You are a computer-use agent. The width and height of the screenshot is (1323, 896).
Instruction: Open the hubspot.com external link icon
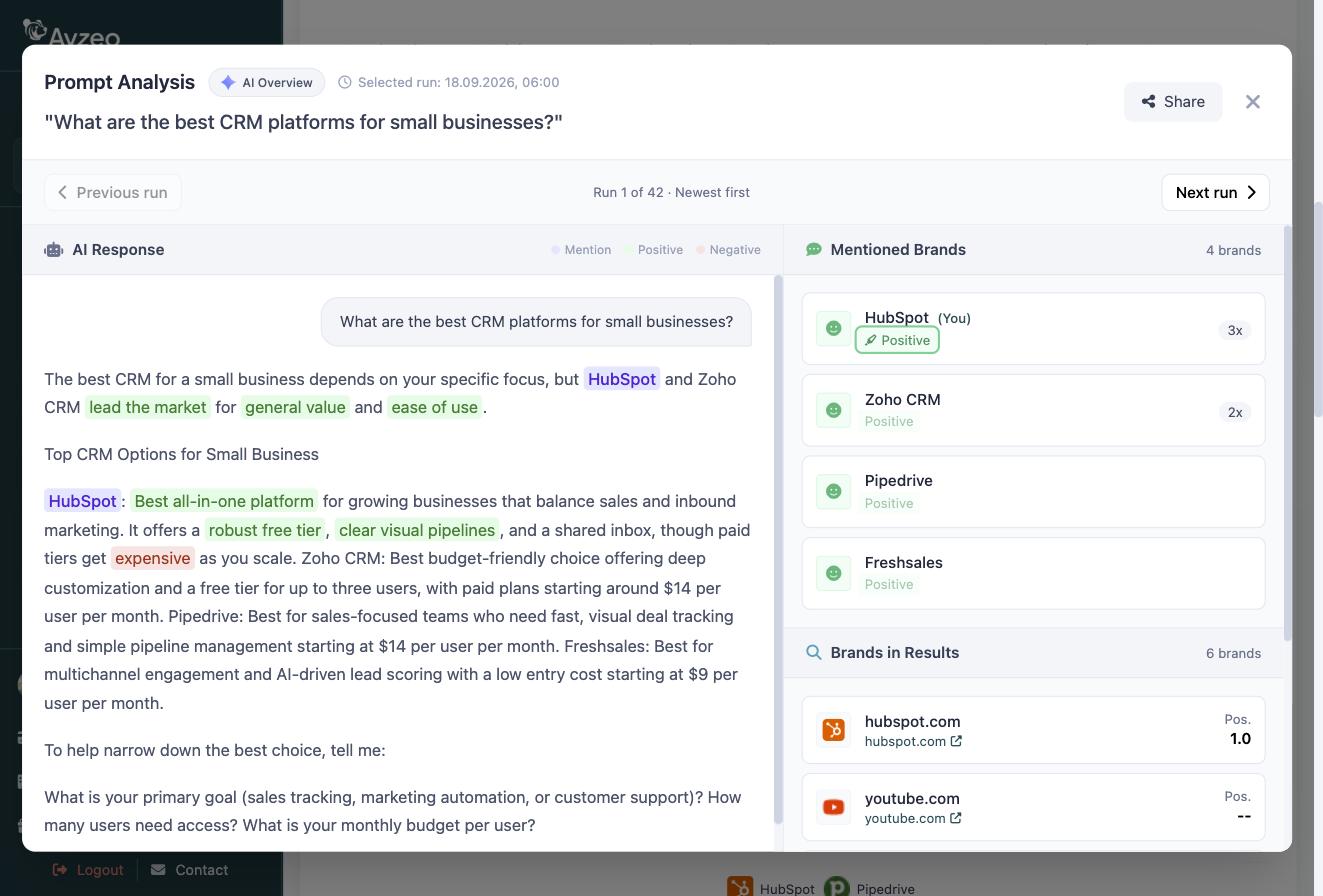pos(956,741)
